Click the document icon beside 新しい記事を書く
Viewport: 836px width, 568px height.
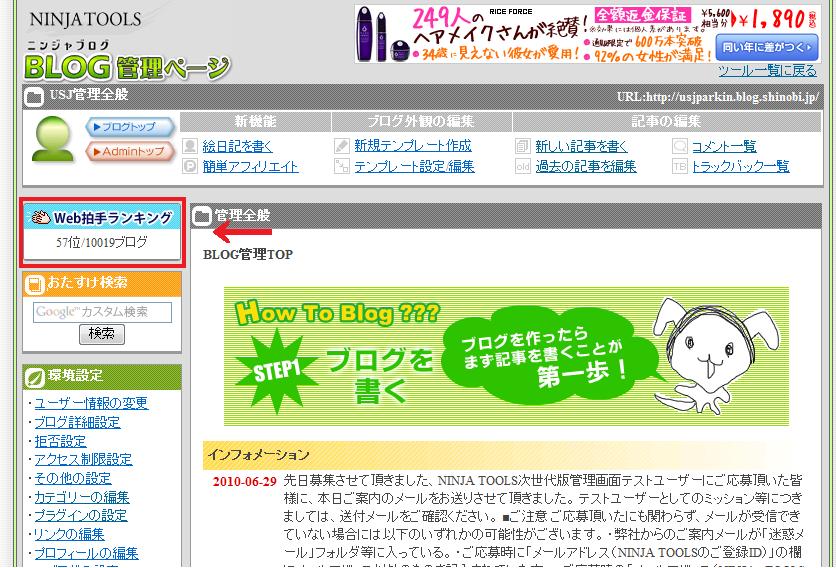523,146
